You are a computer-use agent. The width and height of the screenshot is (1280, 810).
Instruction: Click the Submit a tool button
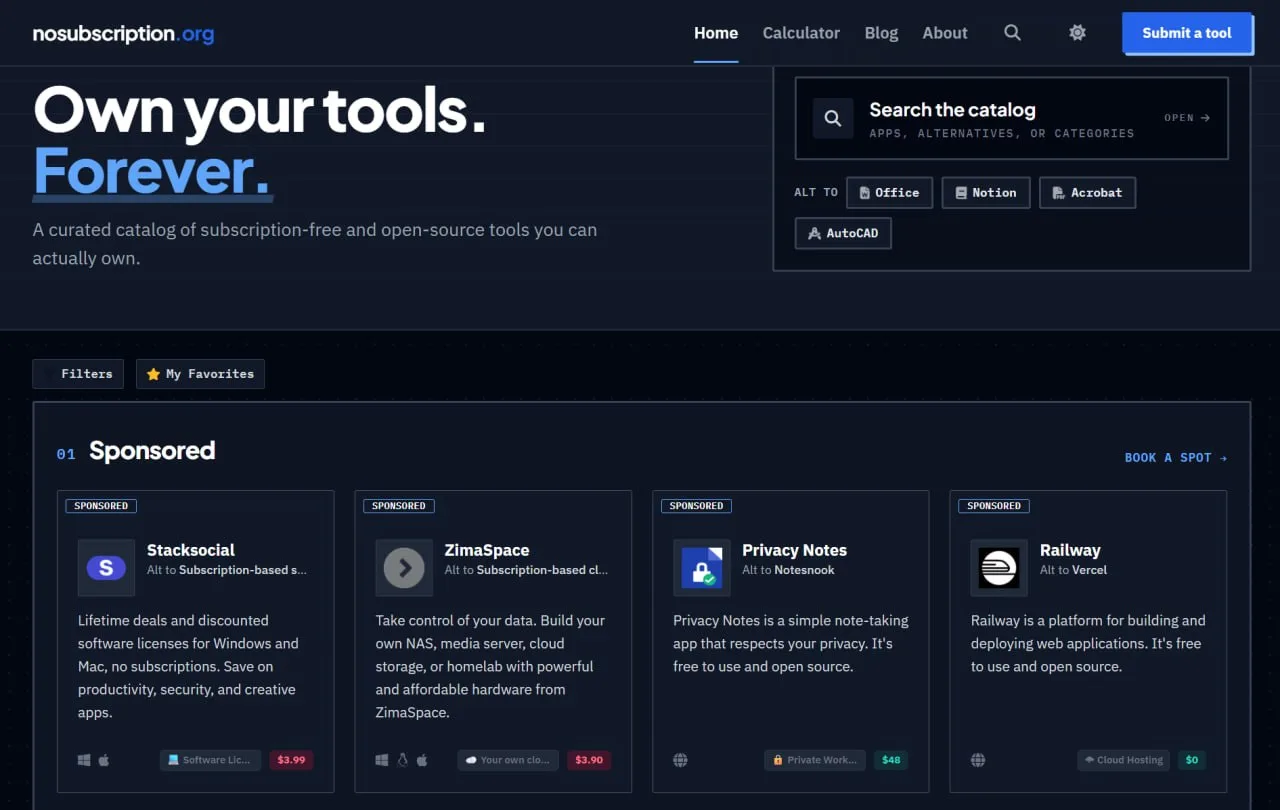tap(1187, 33)
